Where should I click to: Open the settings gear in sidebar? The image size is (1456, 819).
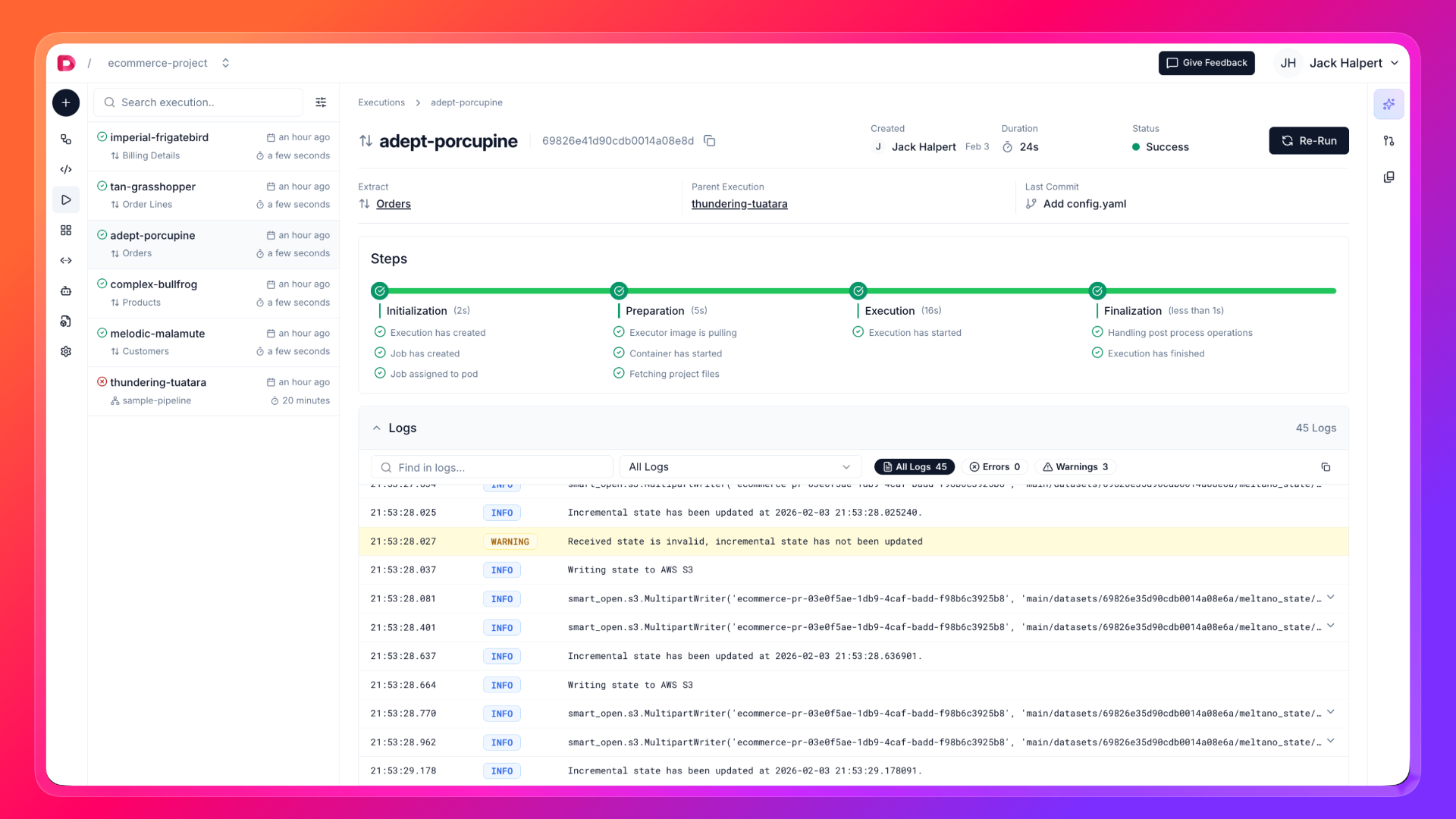[x=66, y=352]
